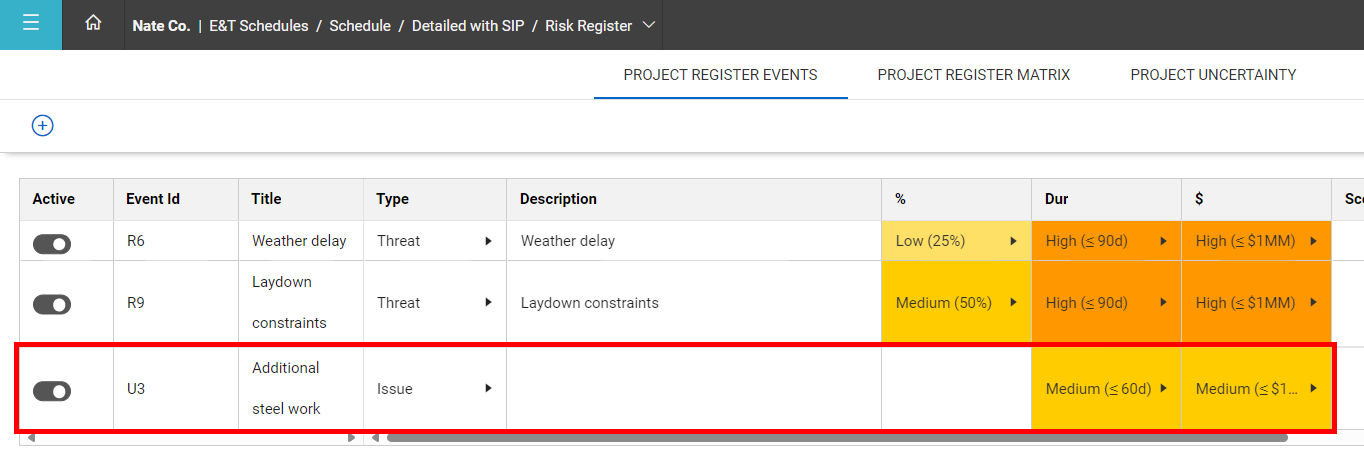Open Type dropdown for Additional steel work

488,388
